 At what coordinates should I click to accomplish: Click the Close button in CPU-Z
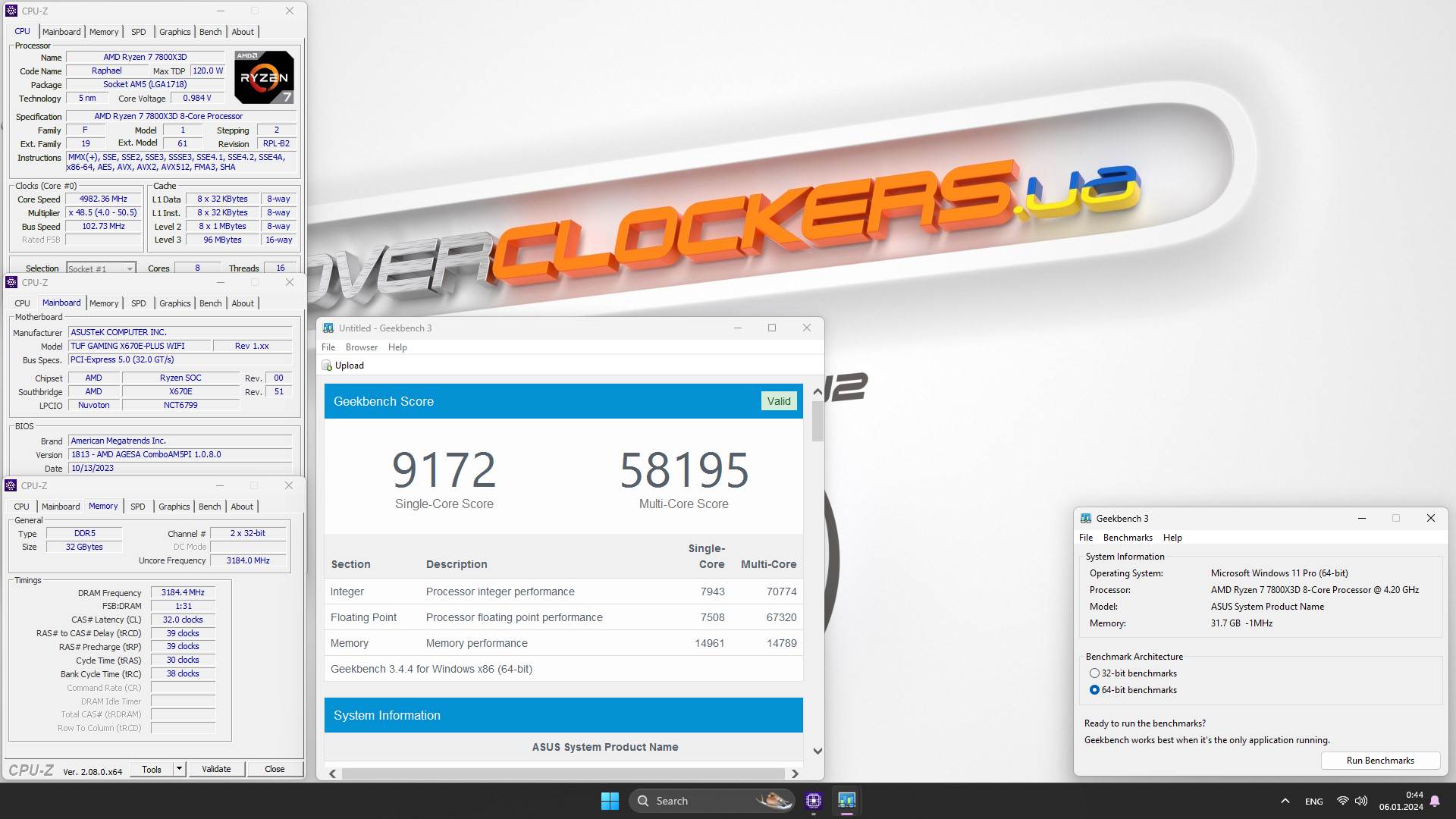click(x=275, y=769)
